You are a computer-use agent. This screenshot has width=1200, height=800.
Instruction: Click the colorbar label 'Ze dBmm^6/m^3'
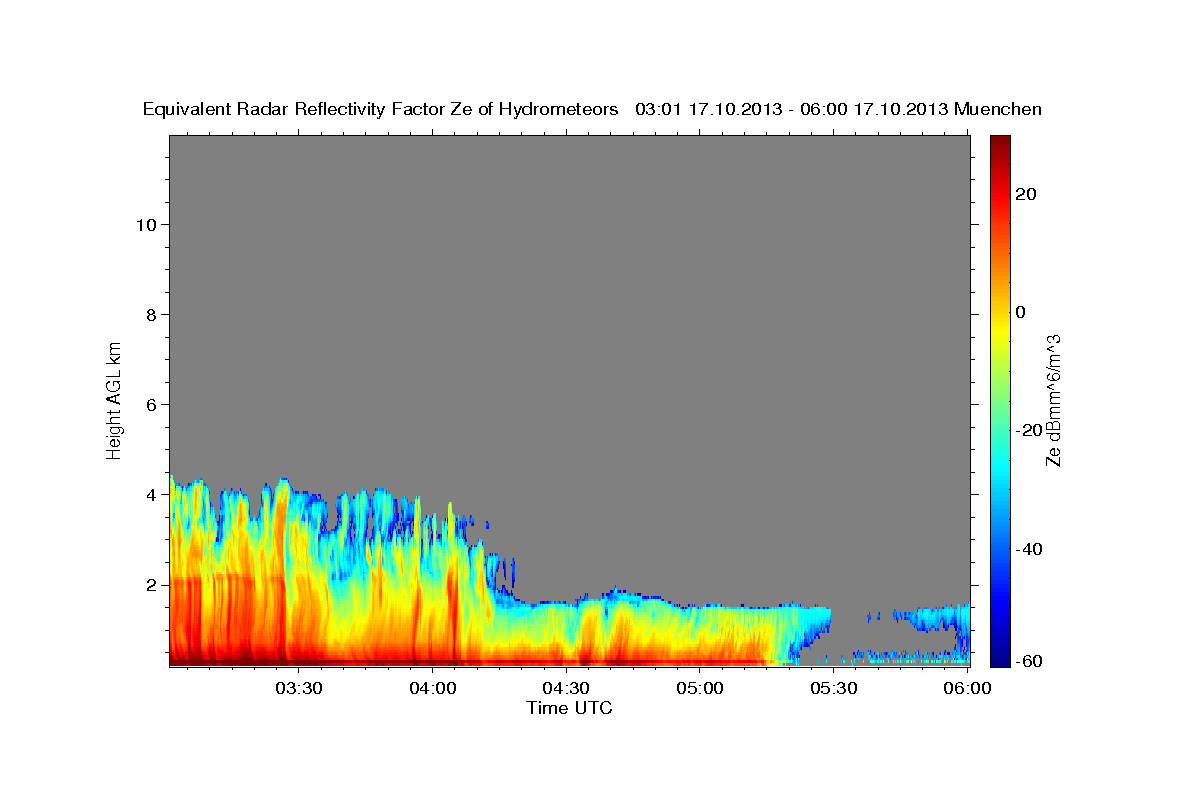coord(1052,400)
